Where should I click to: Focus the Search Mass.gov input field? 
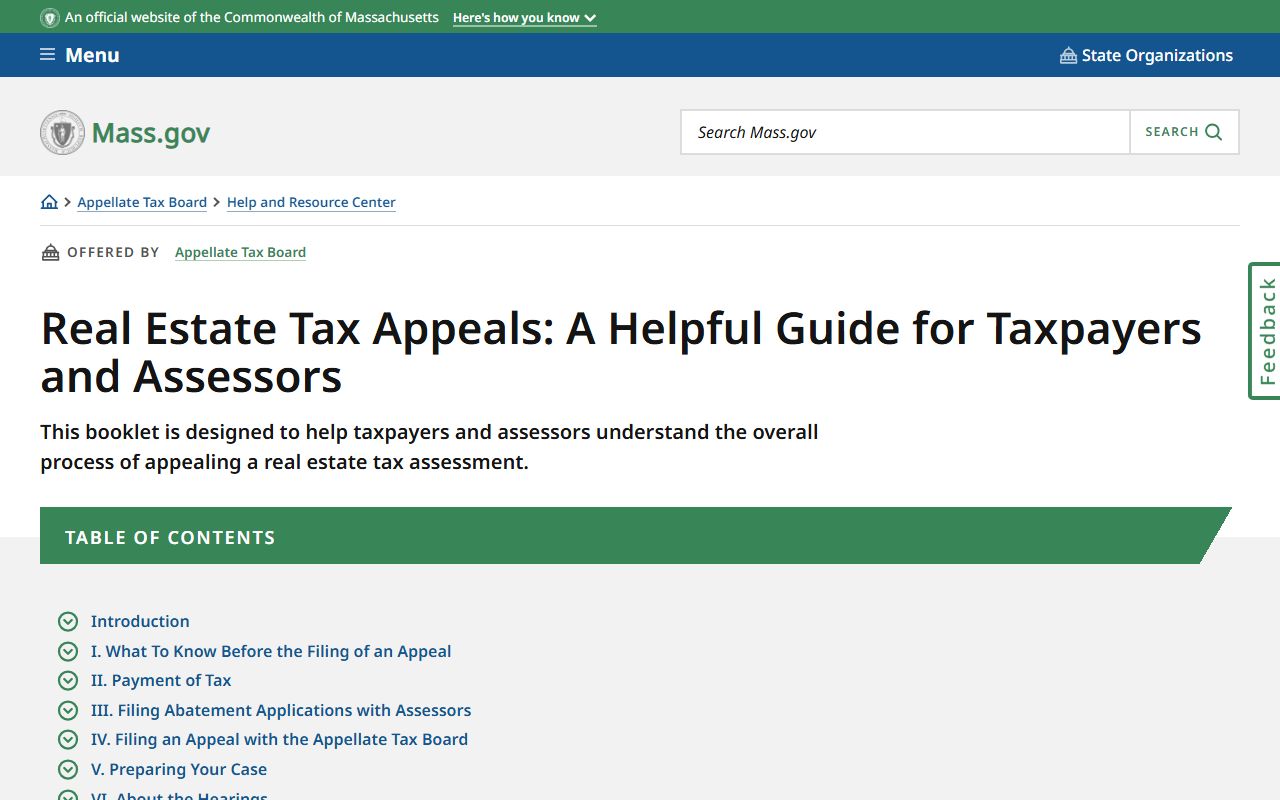click(905, 132)
